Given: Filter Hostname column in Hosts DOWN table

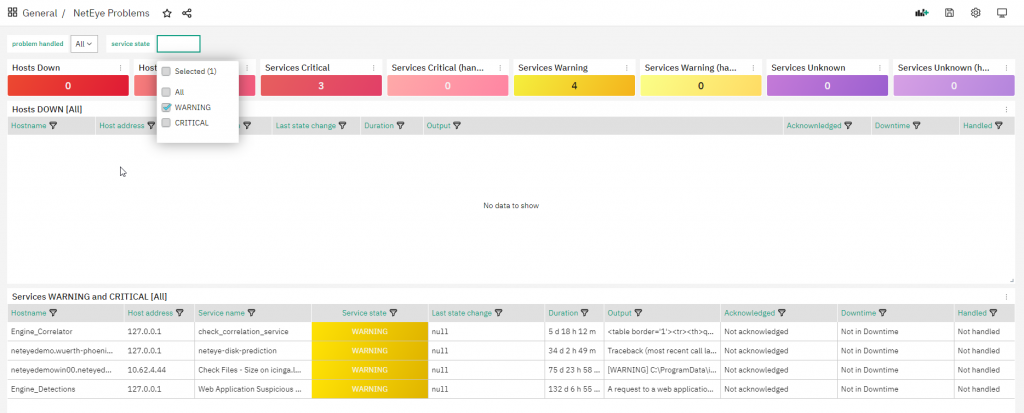Looking at the screenshot, I should (x=54, y=125).
